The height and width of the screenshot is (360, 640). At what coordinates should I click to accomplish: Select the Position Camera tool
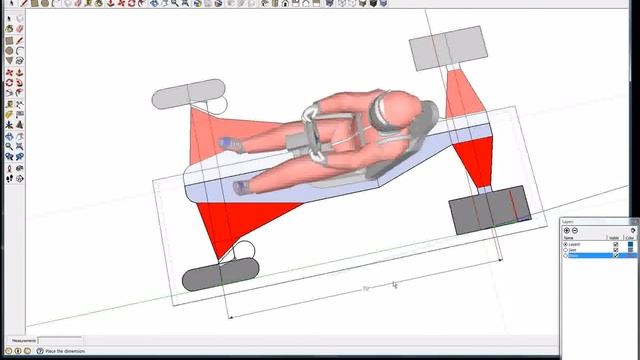[9, 169]
